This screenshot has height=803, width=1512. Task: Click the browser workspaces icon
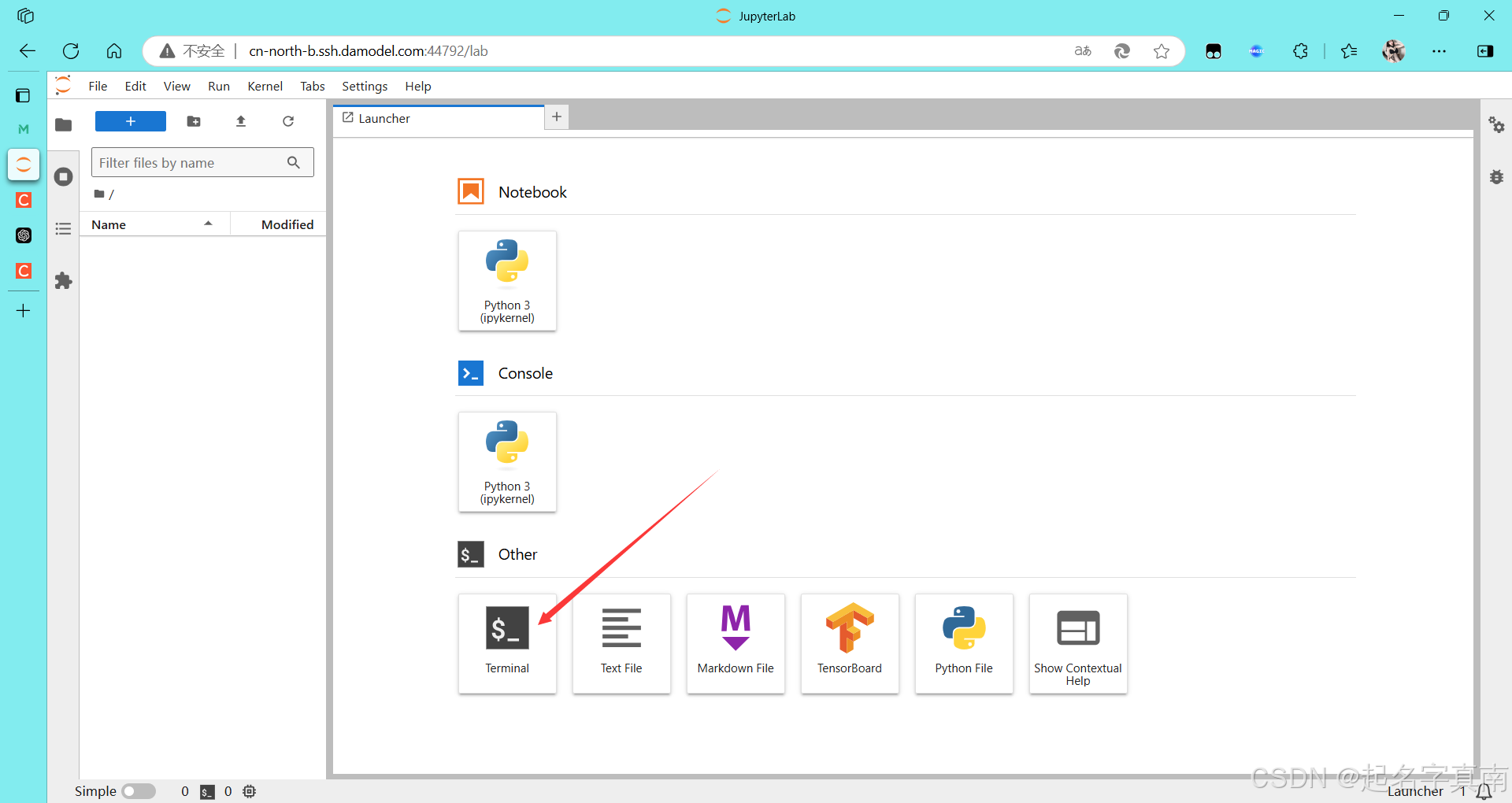click(25, 15)
